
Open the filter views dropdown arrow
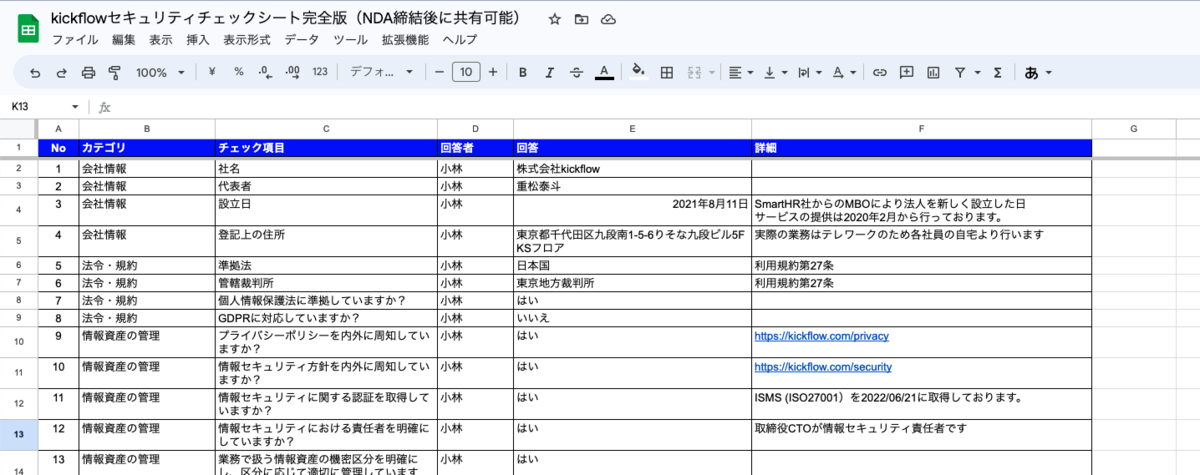click(977, 72)
